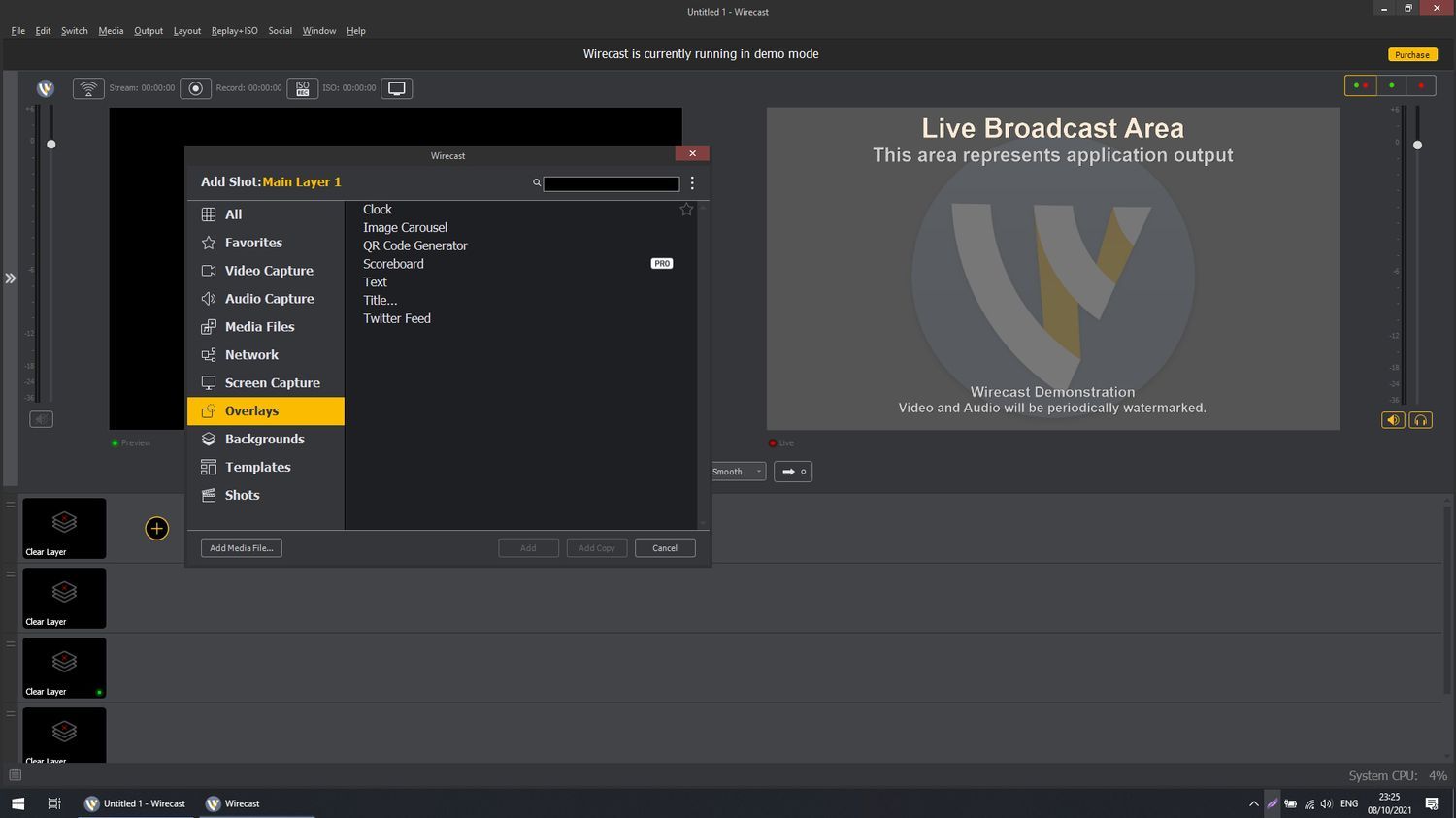The width and height of the screenshot is (1456, 818).
Task: Click the Add button in the dialog
Action: point(528,548)
